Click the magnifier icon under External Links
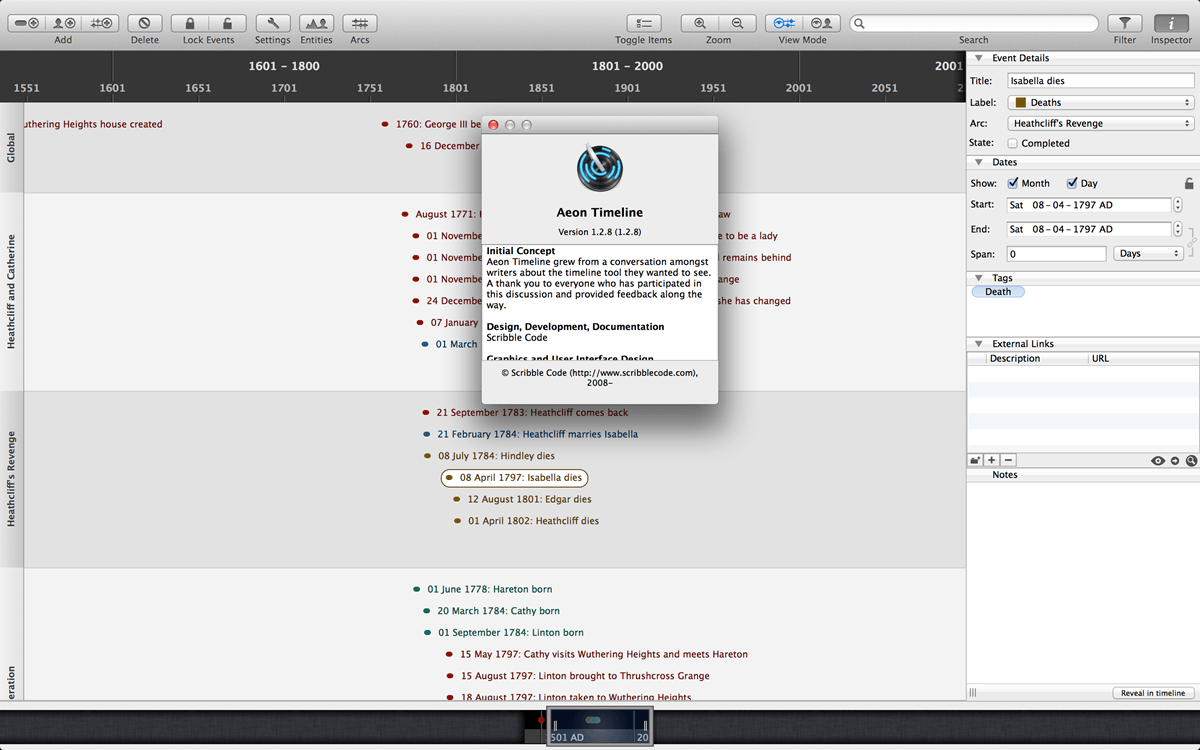This screenshot has width=1200, height=750. tap(1191, 461)
